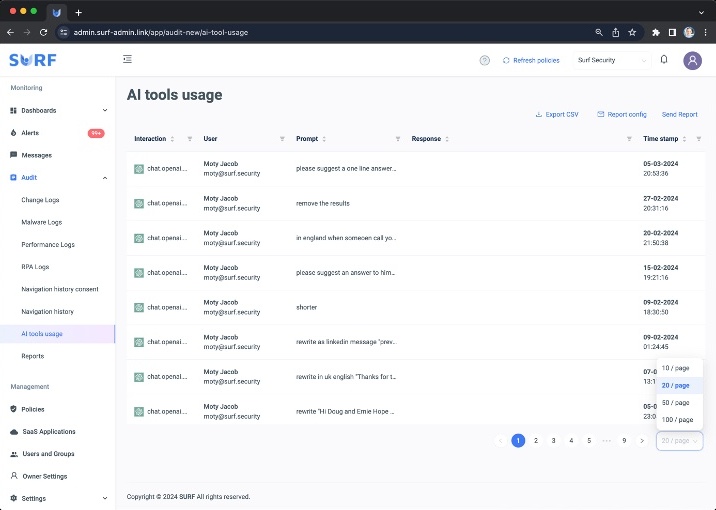The image size is (716, 510).
Task: Select 50 / page option
Action: coord(679,403)
